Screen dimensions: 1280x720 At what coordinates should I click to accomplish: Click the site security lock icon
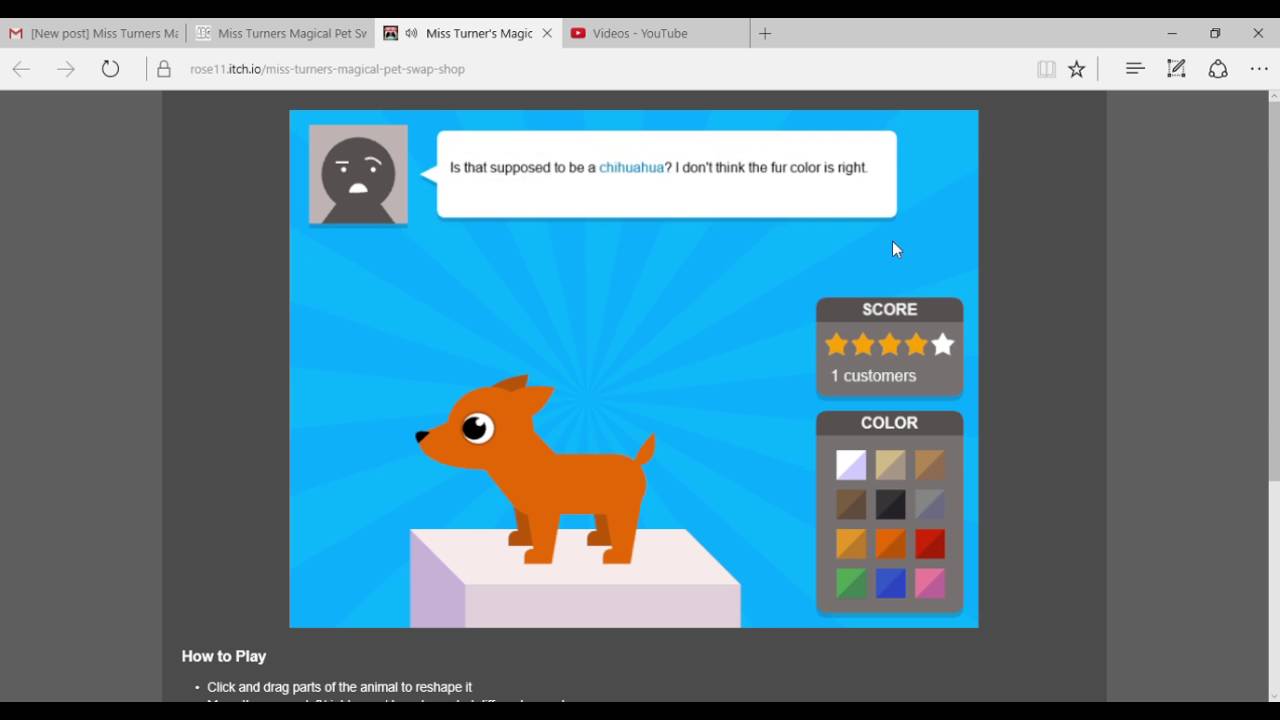pos(164,69)
